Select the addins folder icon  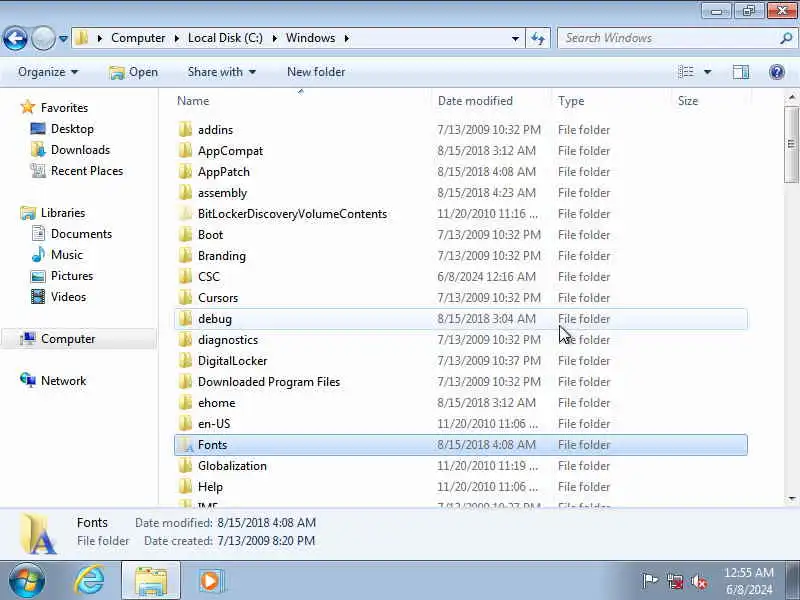pos(185,130)
